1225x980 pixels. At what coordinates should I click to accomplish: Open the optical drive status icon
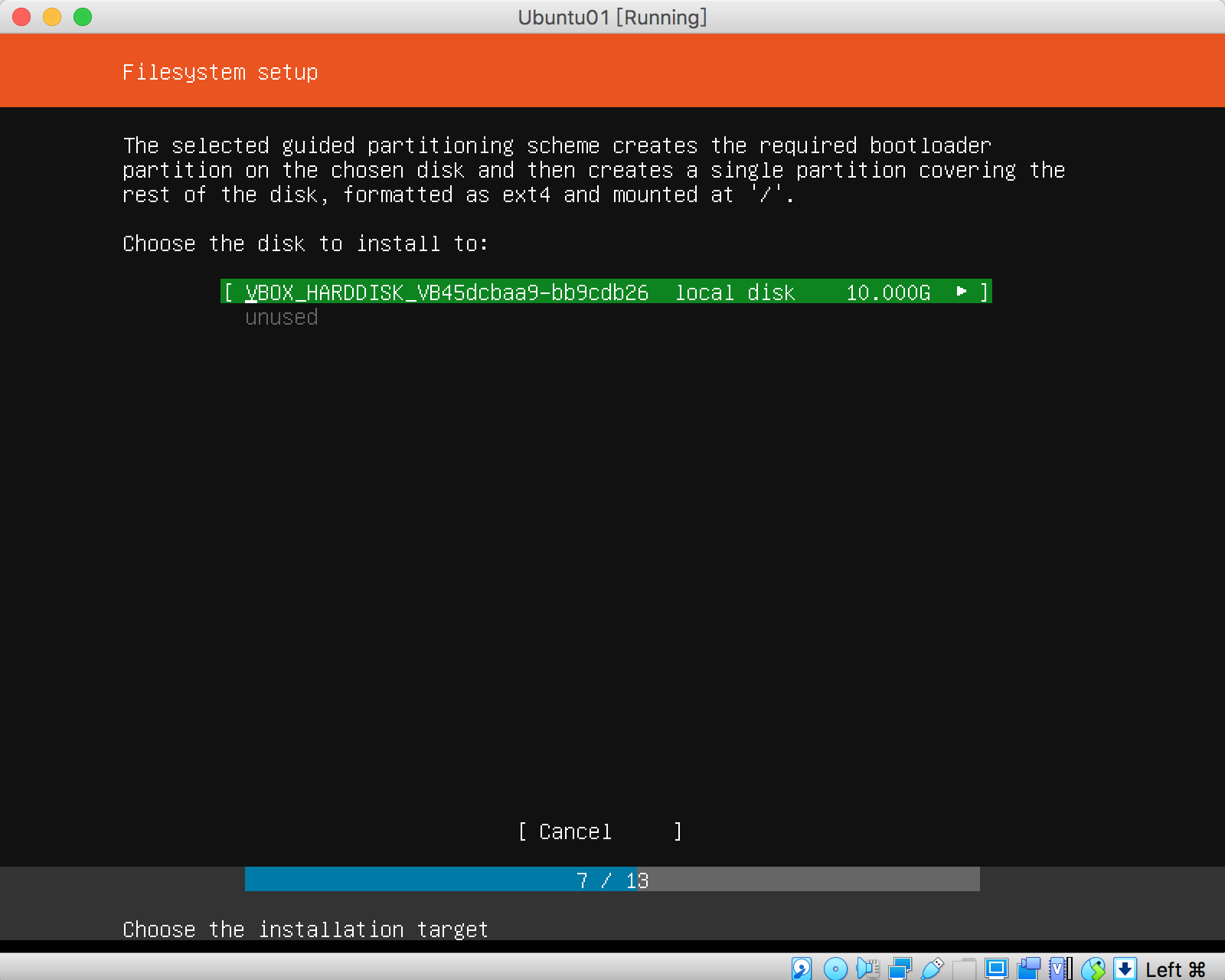(835, 969)
